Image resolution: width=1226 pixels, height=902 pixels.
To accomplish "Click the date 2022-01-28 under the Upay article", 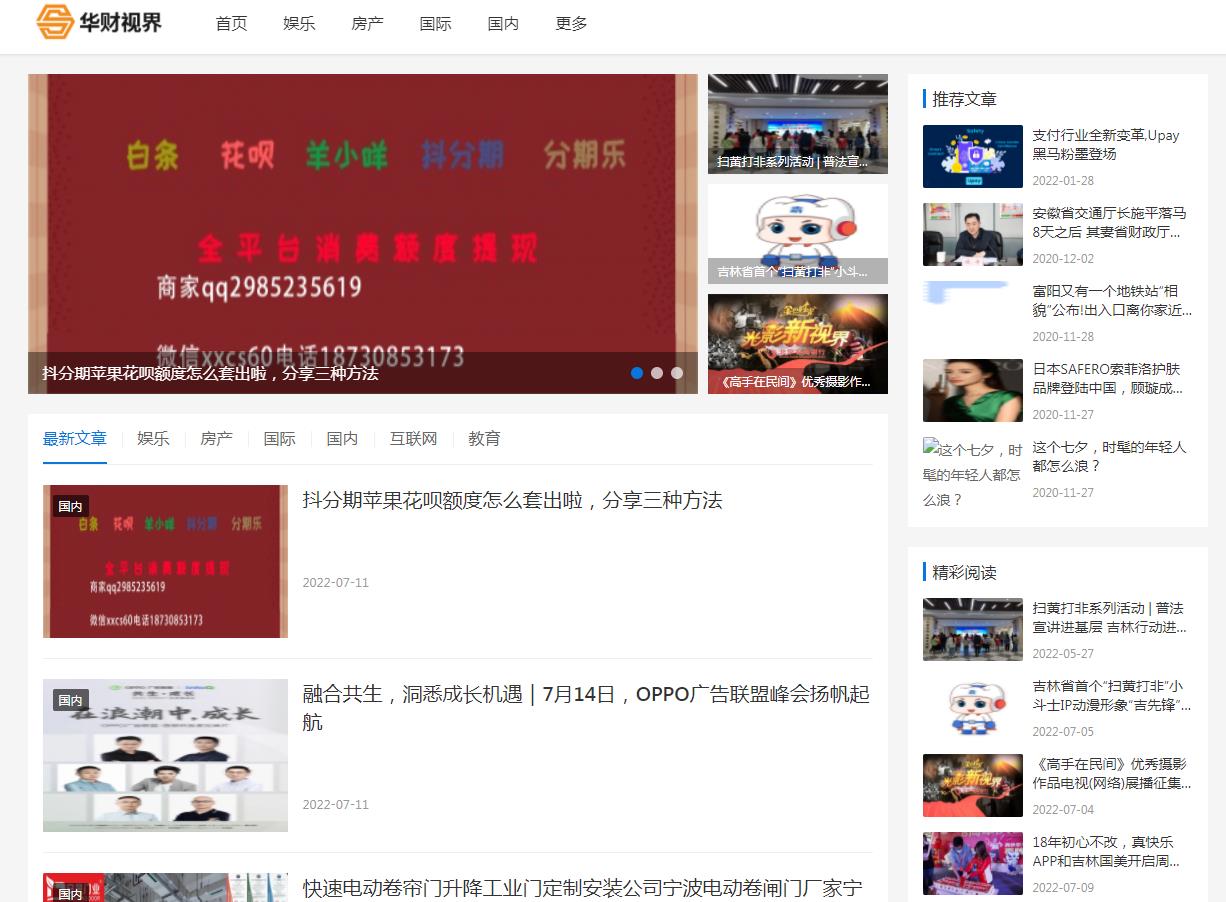I will tap(1063, 181).
